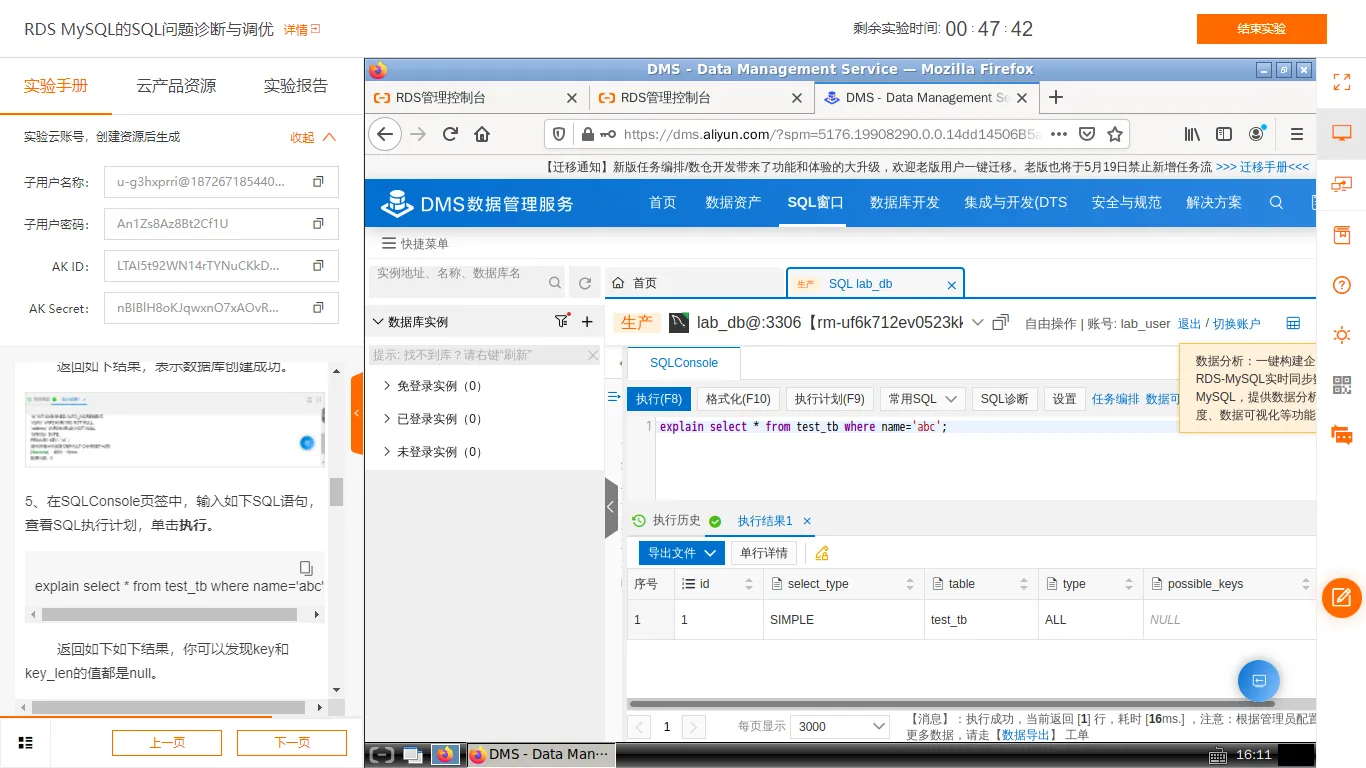Reload the Firefox page
The width and height of the screenshot is (1366, 768).
point(450,134)
